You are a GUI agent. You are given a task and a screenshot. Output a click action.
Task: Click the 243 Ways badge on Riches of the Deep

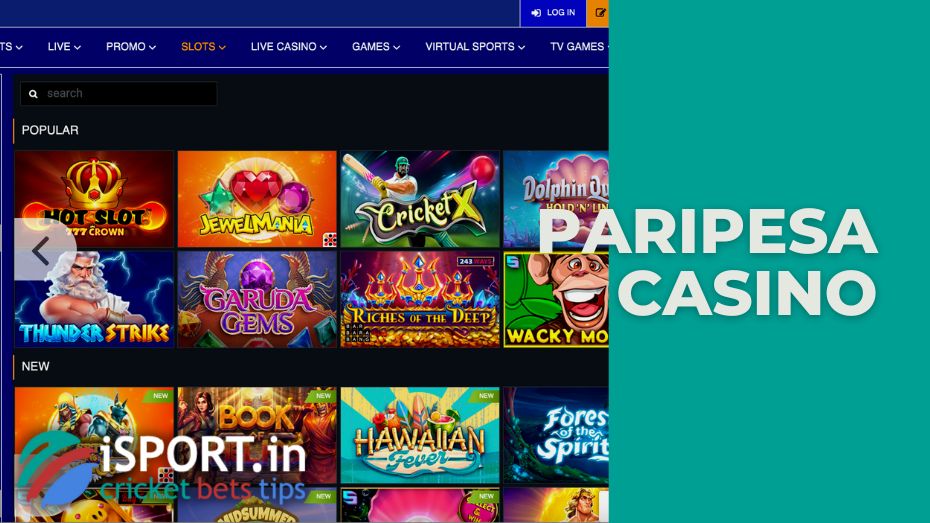click(x=476, y=261)
